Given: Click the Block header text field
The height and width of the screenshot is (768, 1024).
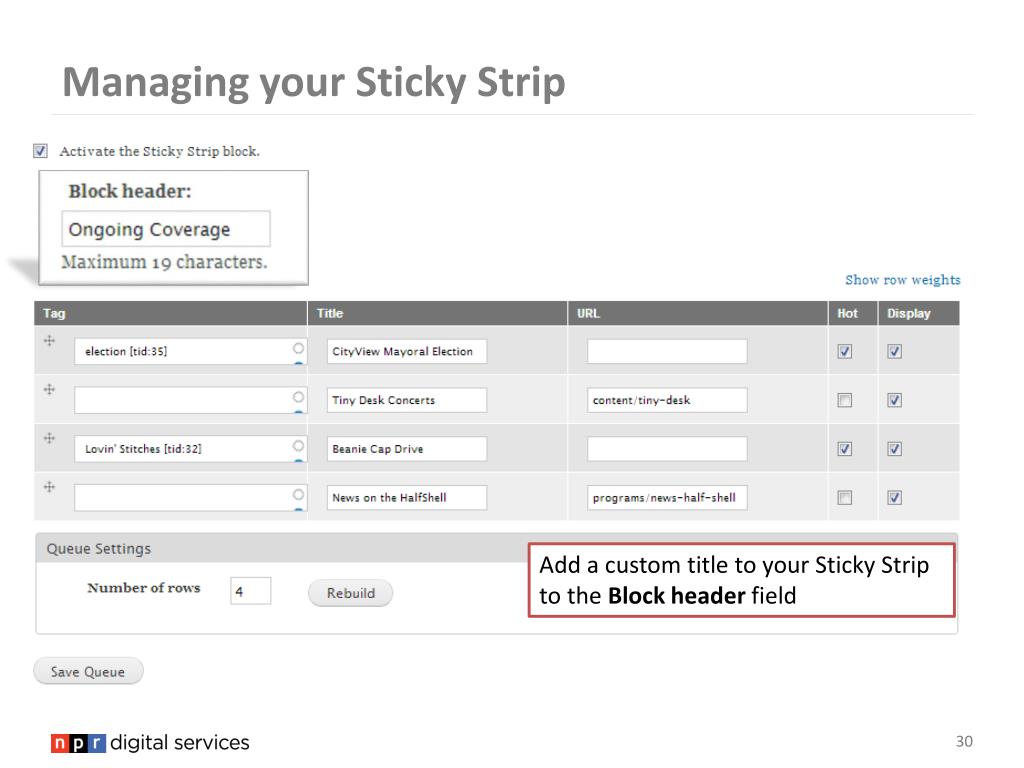Looking at the screenshot, I should tap(166, 229).
